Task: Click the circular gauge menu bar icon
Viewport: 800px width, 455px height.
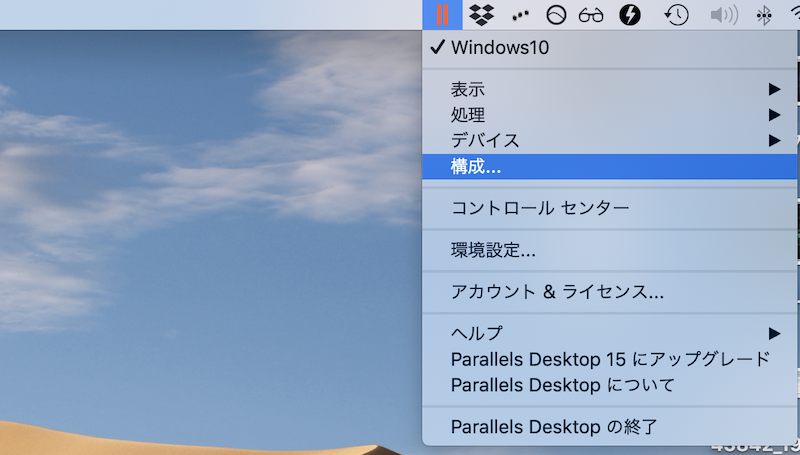Action: coord(555,14)
